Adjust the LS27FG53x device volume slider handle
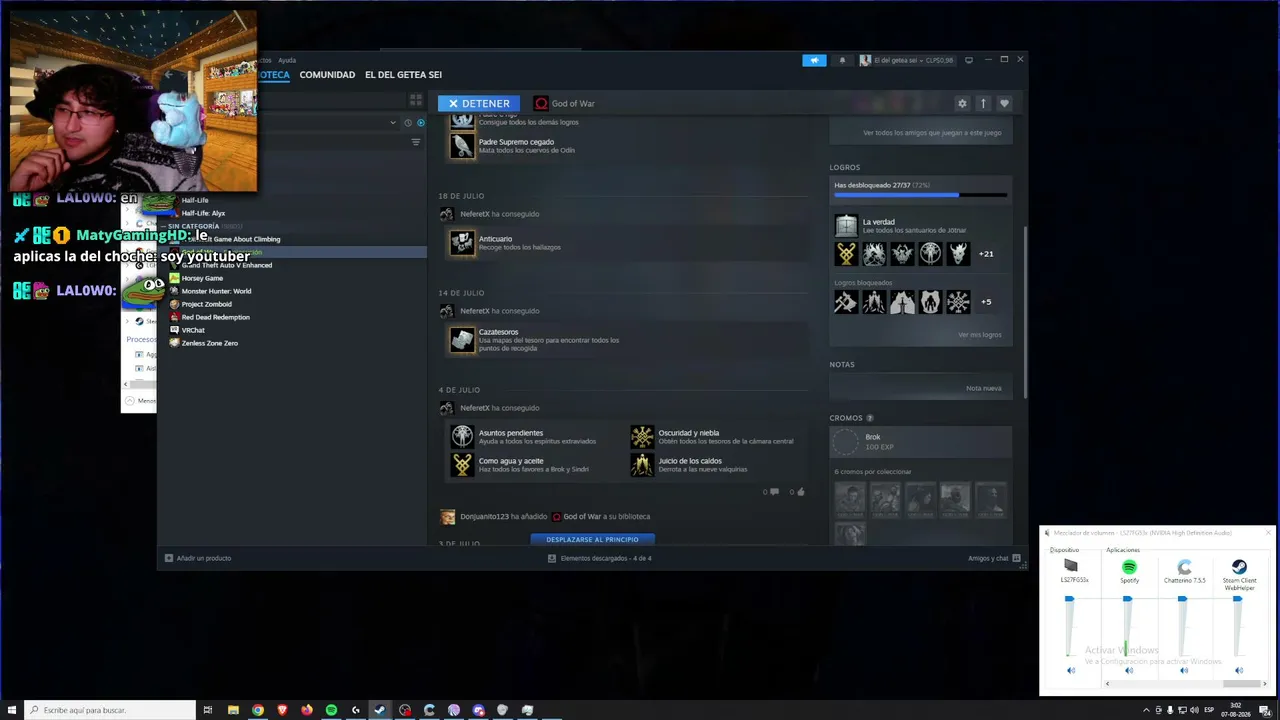Viewport: 1280px width, 720px height. [x=1069, y=599]
